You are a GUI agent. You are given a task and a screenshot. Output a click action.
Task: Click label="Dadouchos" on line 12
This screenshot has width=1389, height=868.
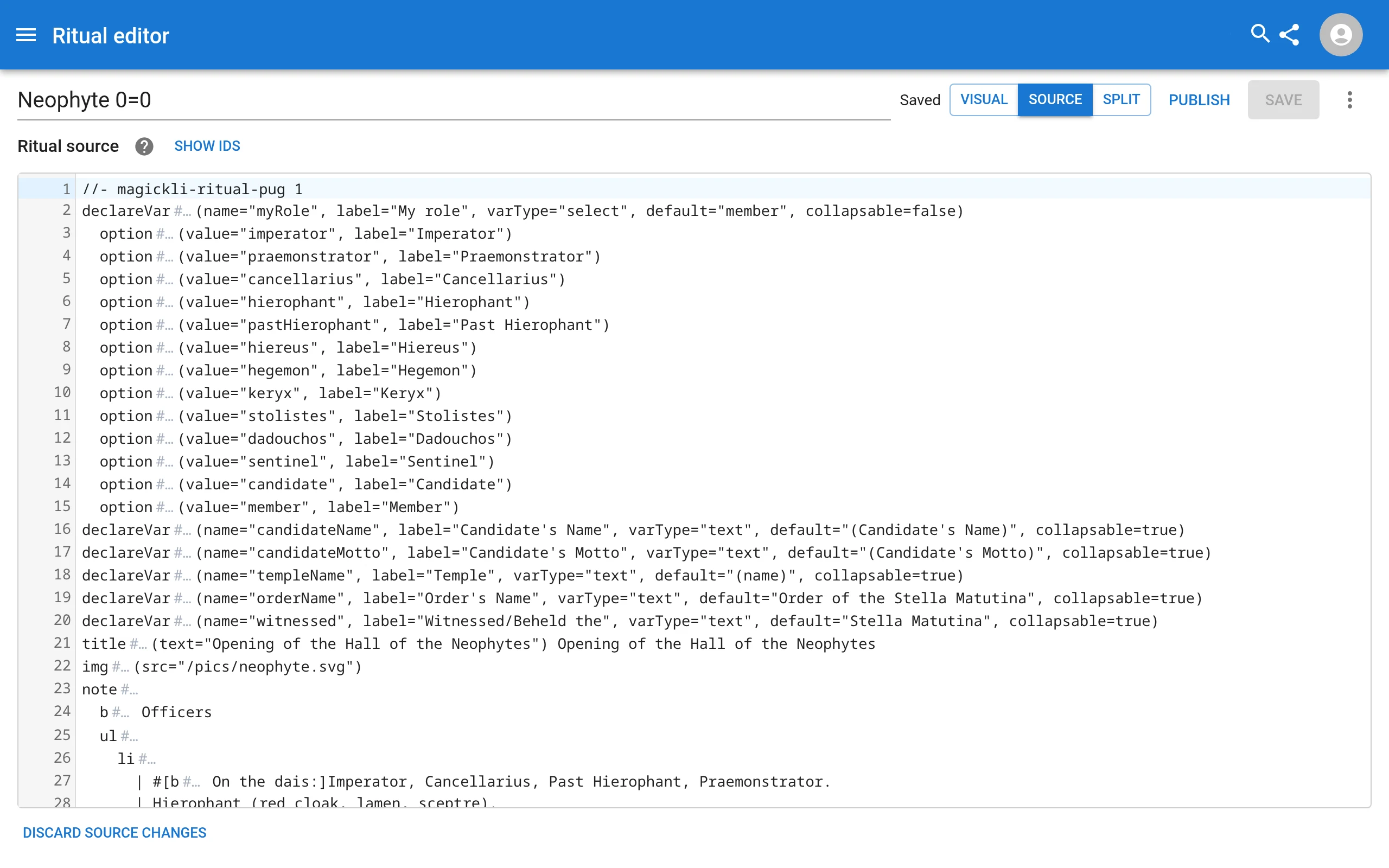(x=429, y=439)
